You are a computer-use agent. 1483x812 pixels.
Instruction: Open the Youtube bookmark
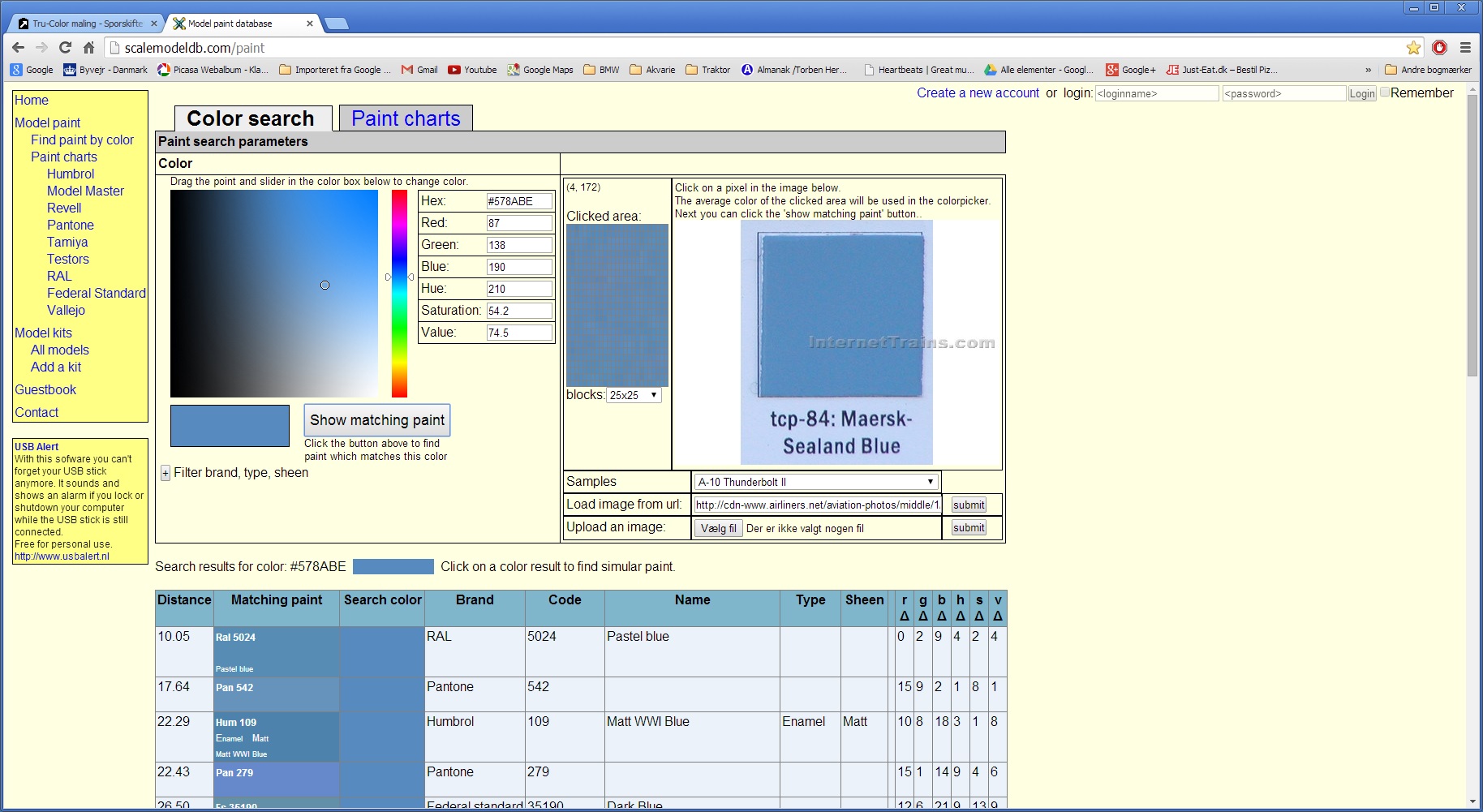[472, 70]
